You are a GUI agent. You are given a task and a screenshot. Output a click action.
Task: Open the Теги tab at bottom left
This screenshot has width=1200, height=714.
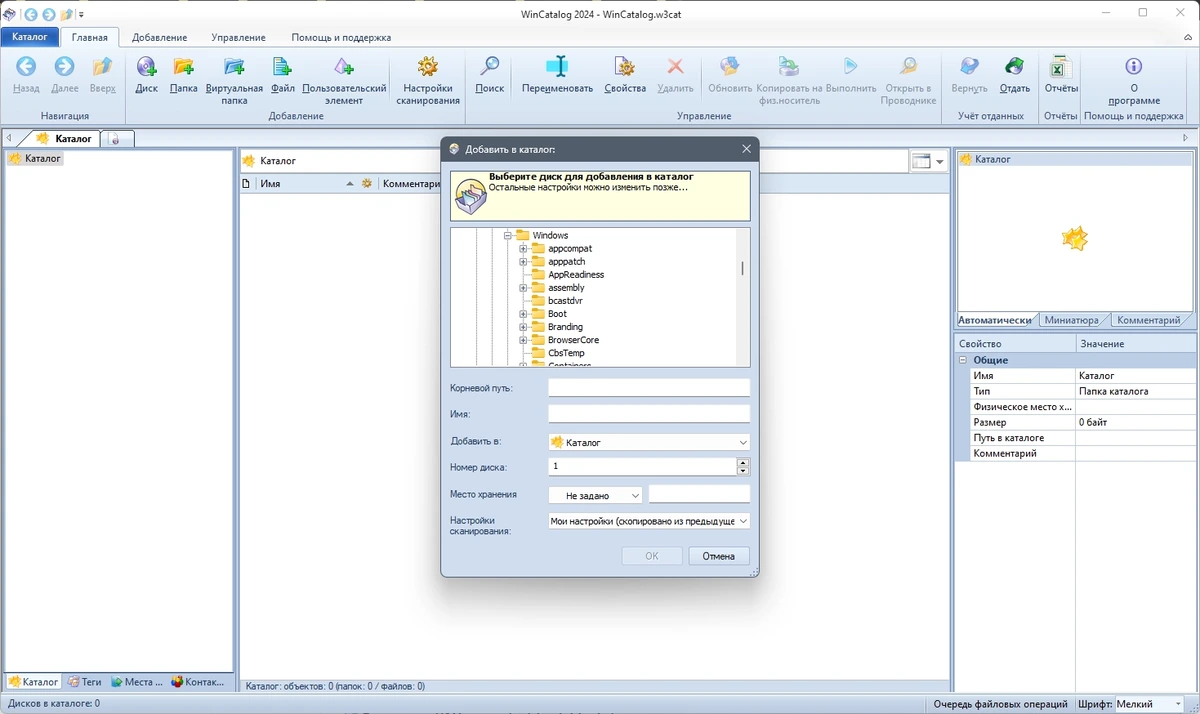(84, 682)
